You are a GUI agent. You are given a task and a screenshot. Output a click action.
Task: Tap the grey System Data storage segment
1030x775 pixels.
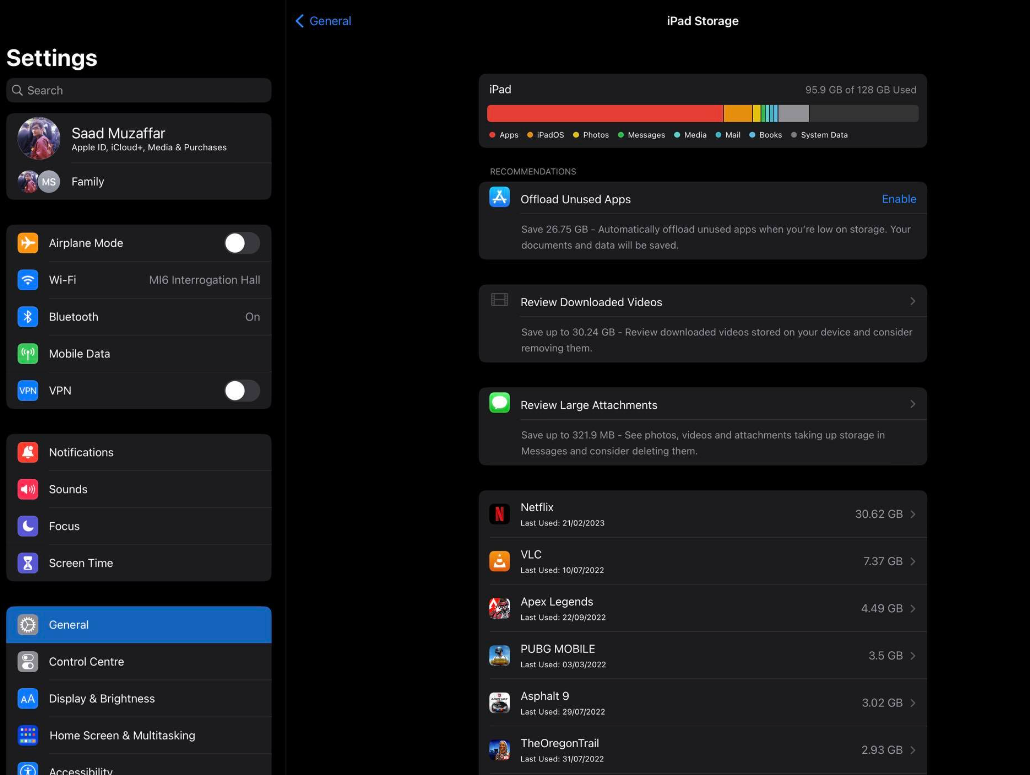794,114
